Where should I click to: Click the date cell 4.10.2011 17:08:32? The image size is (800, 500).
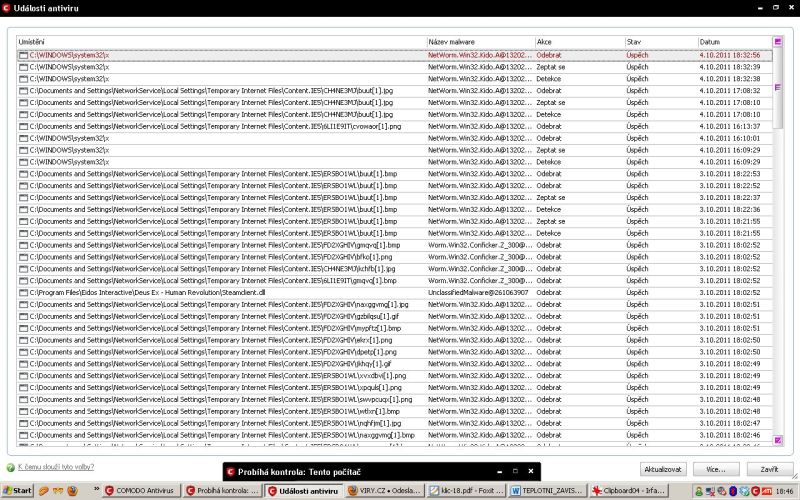pyautogui.click(x=730, y=91)
